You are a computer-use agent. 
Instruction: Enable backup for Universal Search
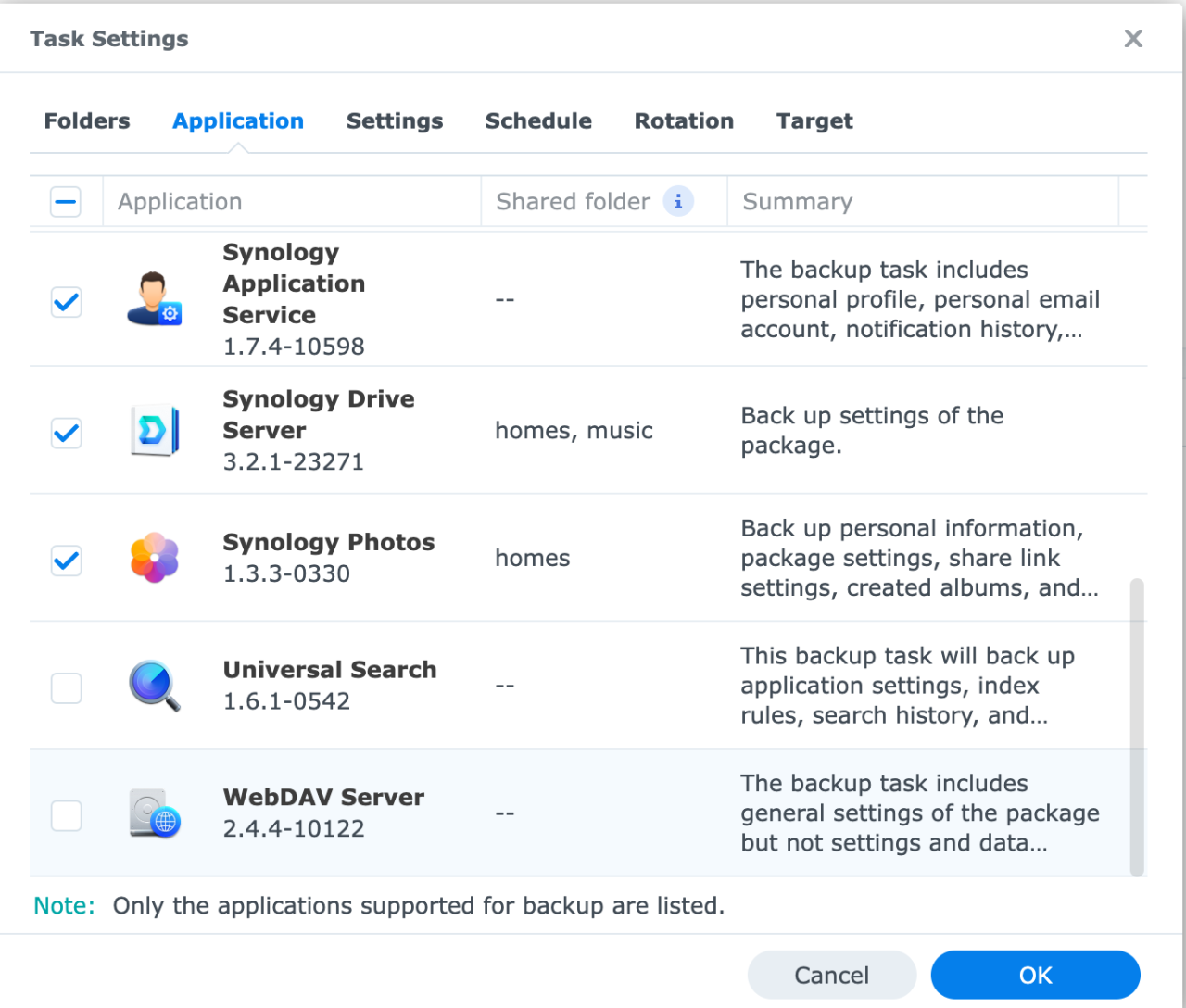coord(66,687)
